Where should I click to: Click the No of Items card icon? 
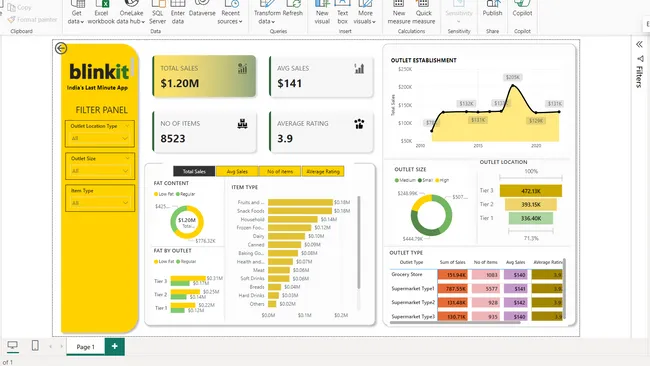click(x=243, y=124)
